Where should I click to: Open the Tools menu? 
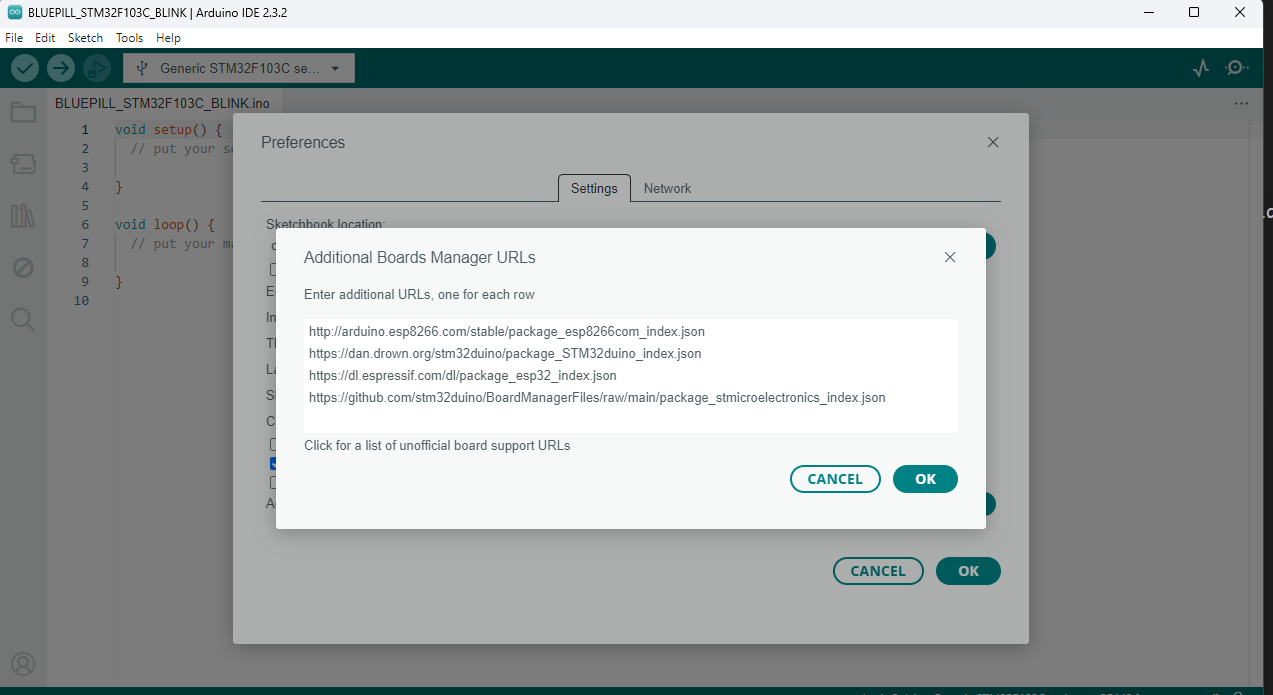point(129,37)
